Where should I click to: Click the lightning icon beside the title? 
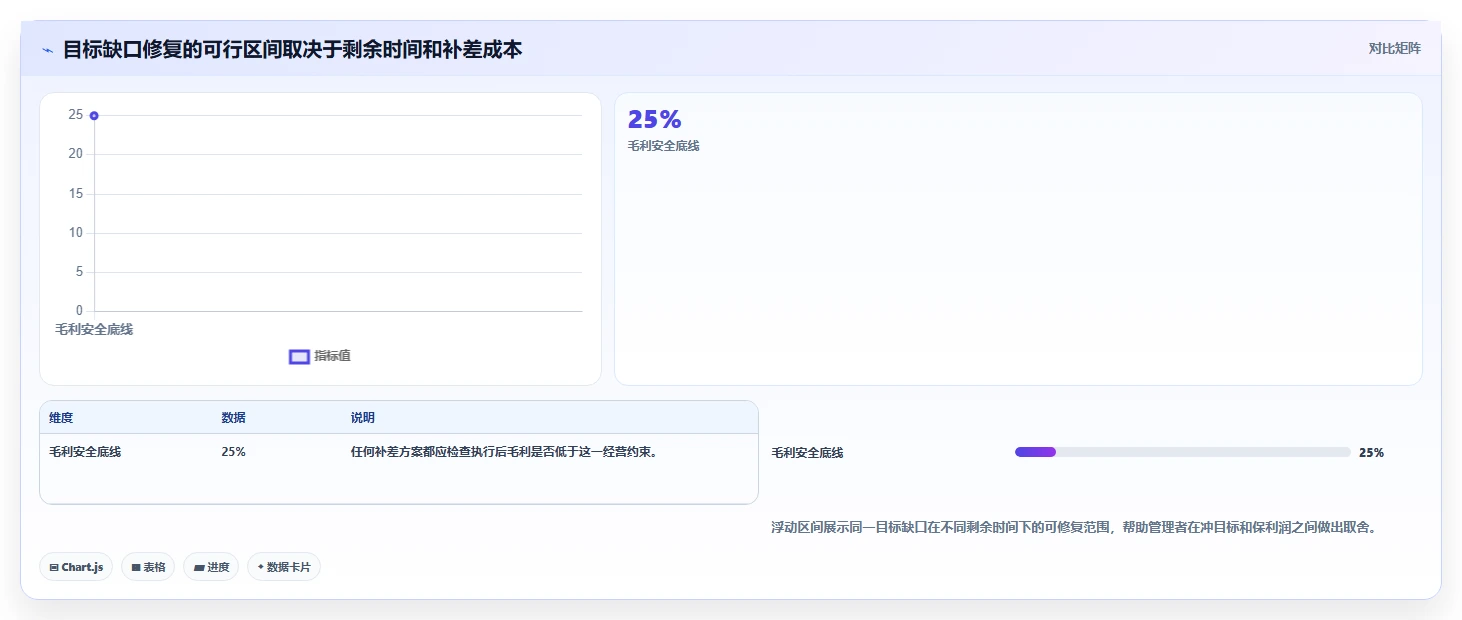[x=47, y=50]
